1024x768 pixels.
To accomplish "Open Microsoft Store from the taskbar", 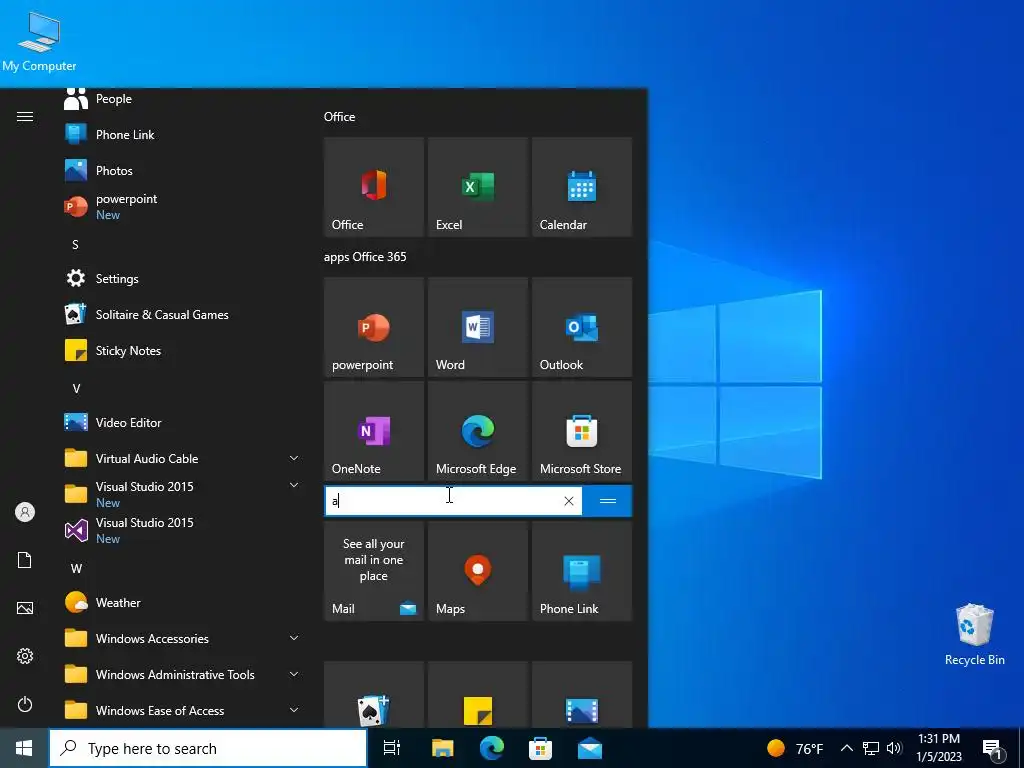I will (x=540, y=748).
